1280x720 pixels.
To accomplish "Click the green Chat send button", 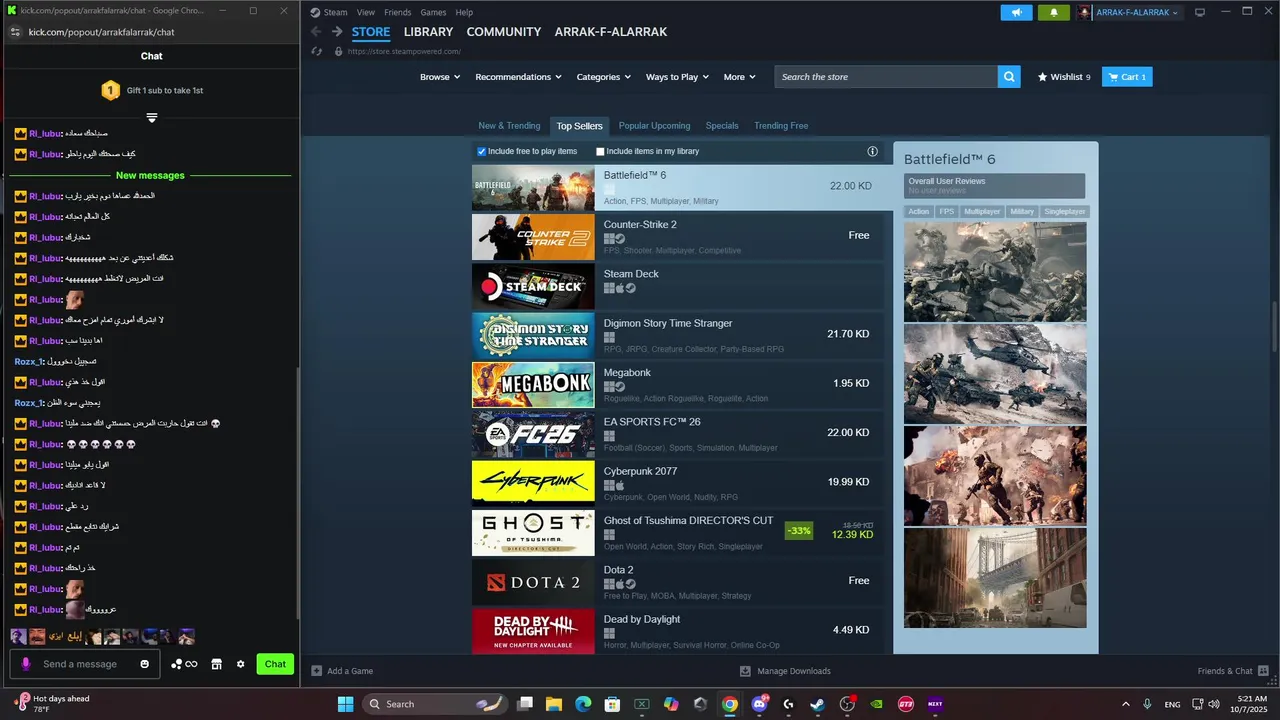I will [x=275, y=664].
